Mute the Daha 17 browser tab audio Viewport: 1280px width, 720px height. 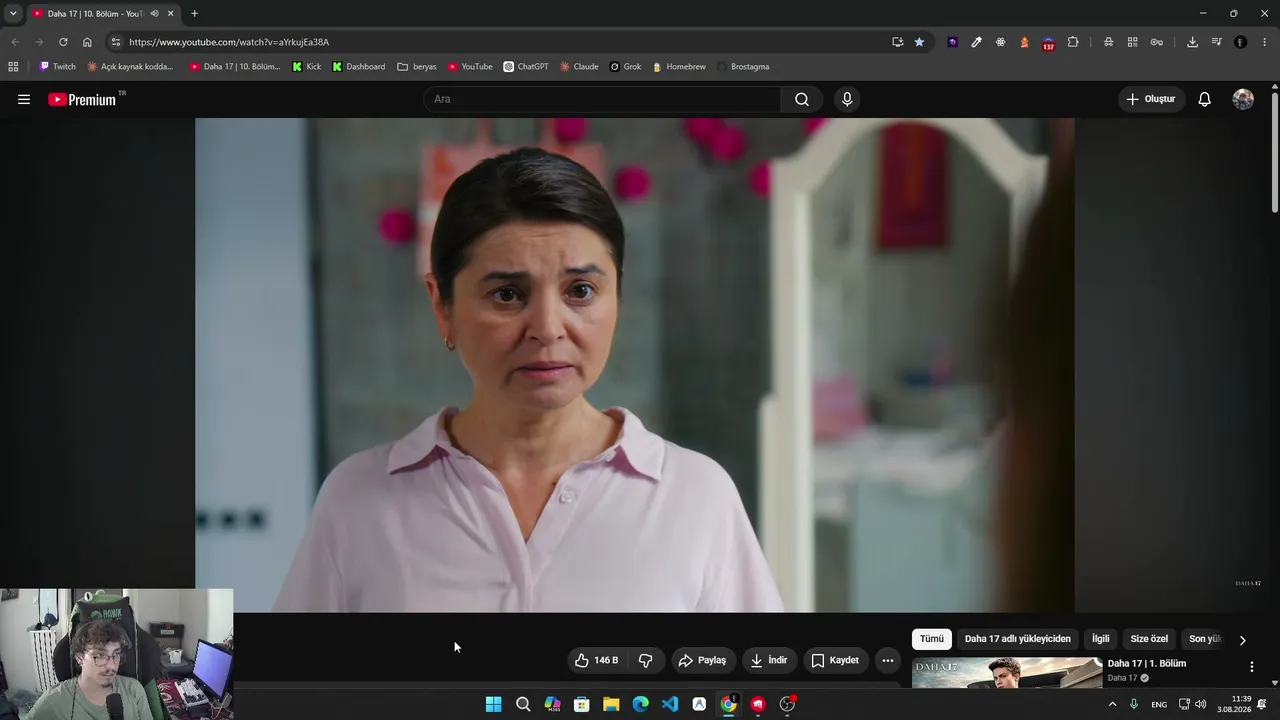point(154,13)
